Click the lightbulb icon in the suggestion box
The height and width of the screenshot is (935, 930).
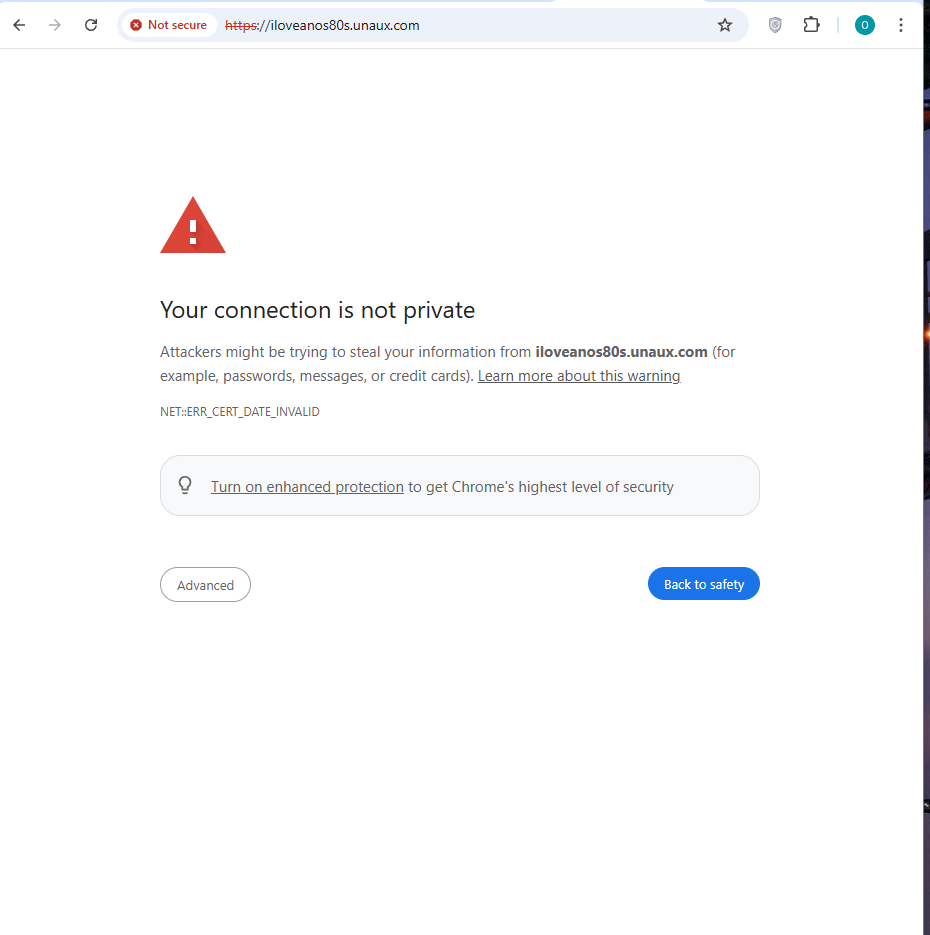click(185, 485)
